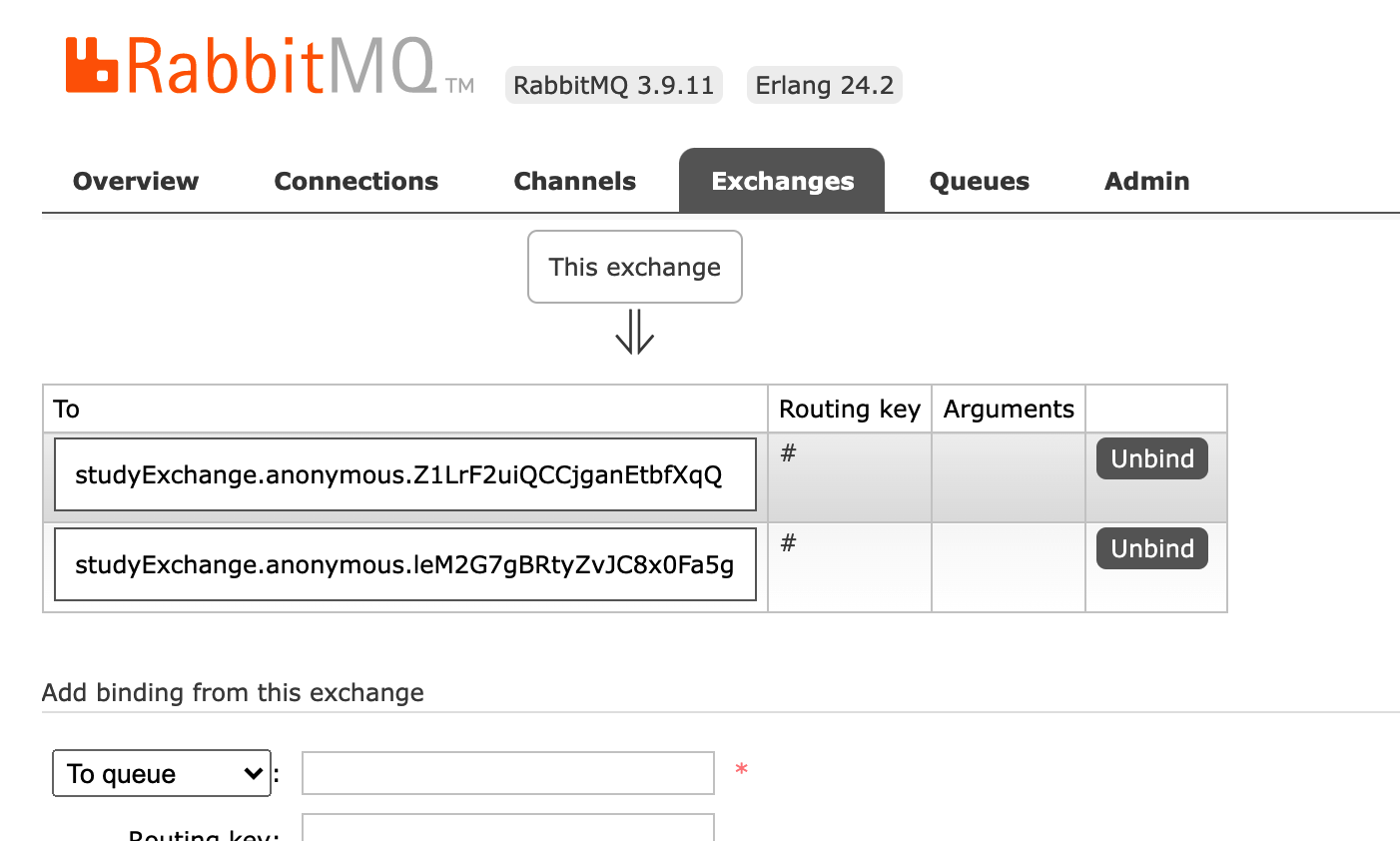Unbind the queue ending in 8x0Fa5g

1152,548
